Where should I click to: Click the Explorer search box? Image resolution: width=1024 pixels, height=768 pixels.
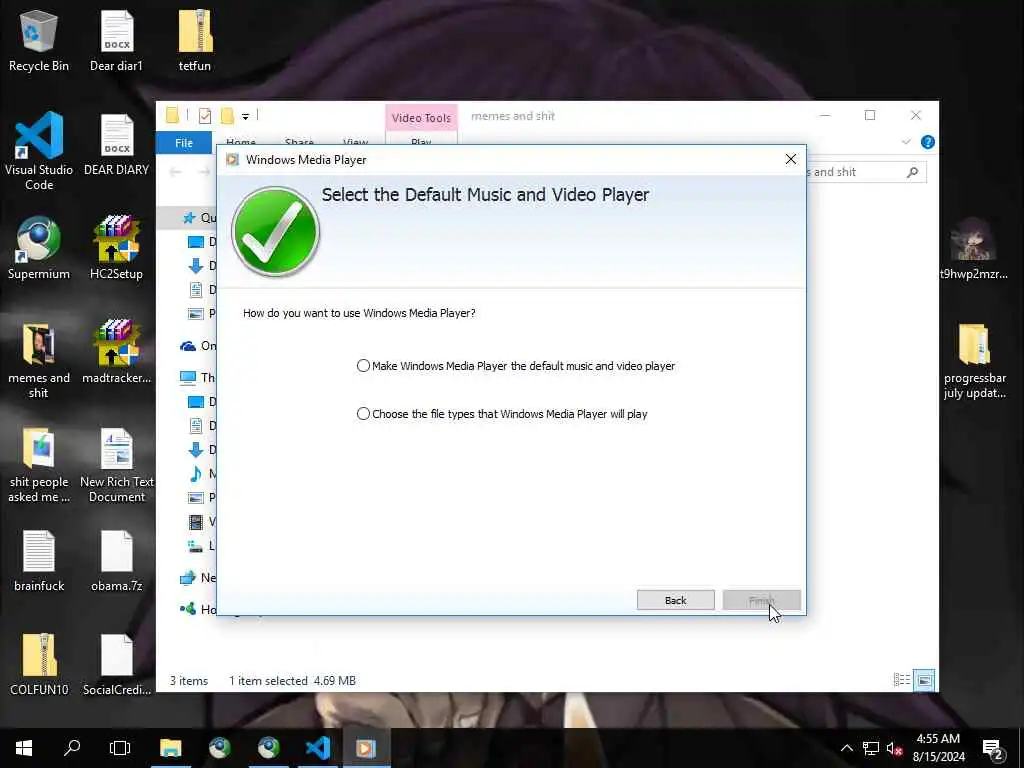tap(866, 172)
